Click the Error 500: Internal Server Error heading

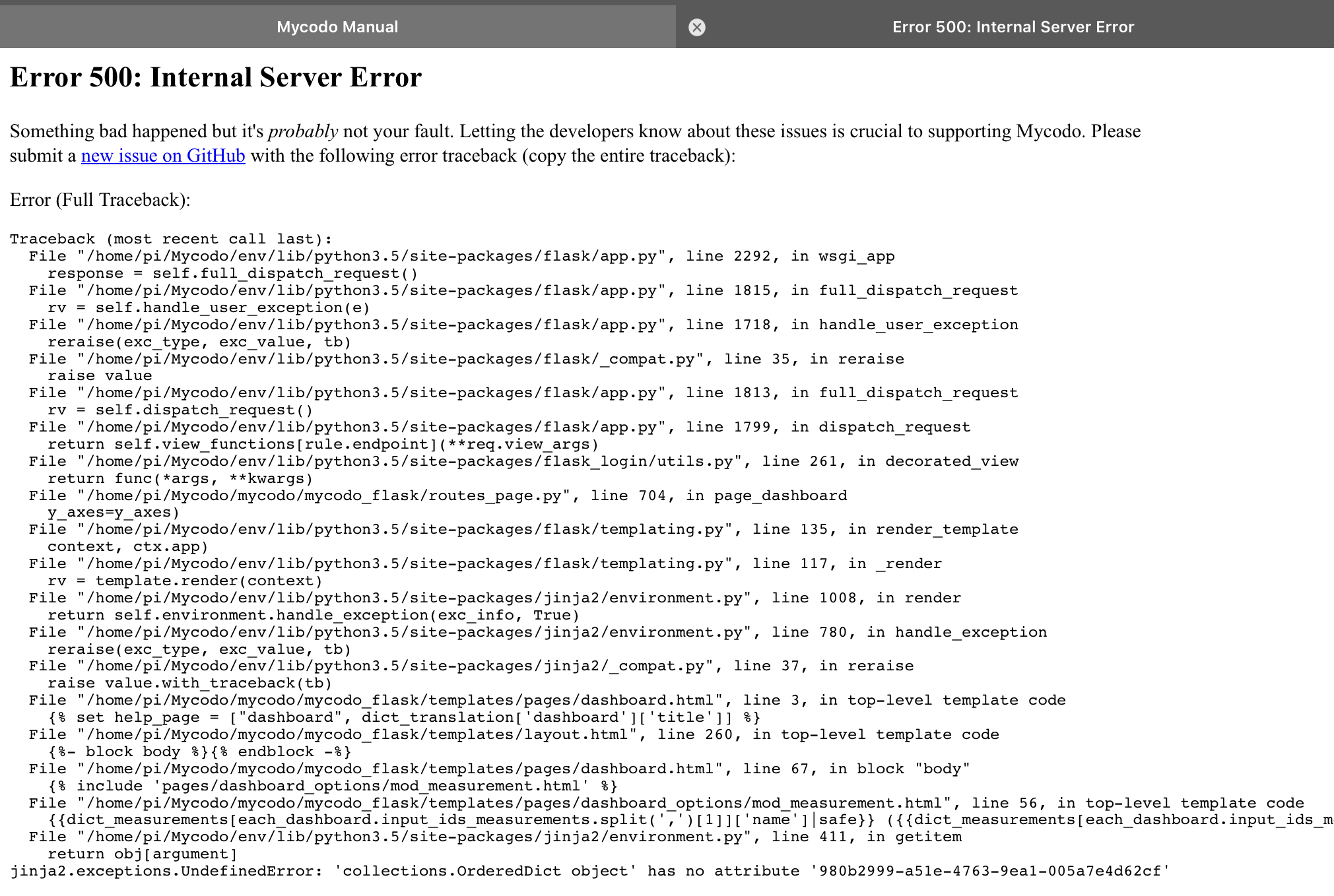(x=216, y=77)
